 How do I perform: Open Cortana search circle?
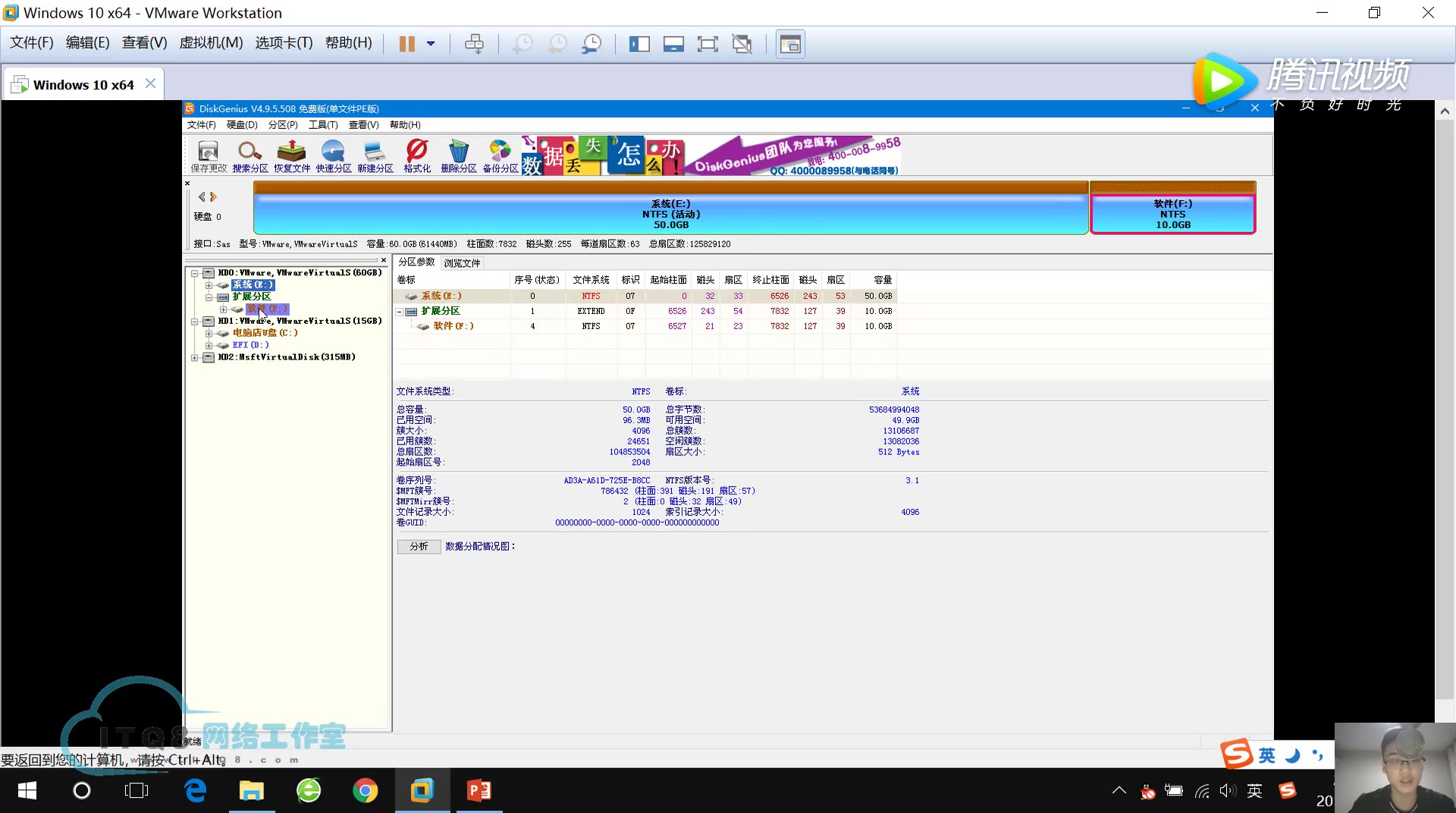click(82, 791)
